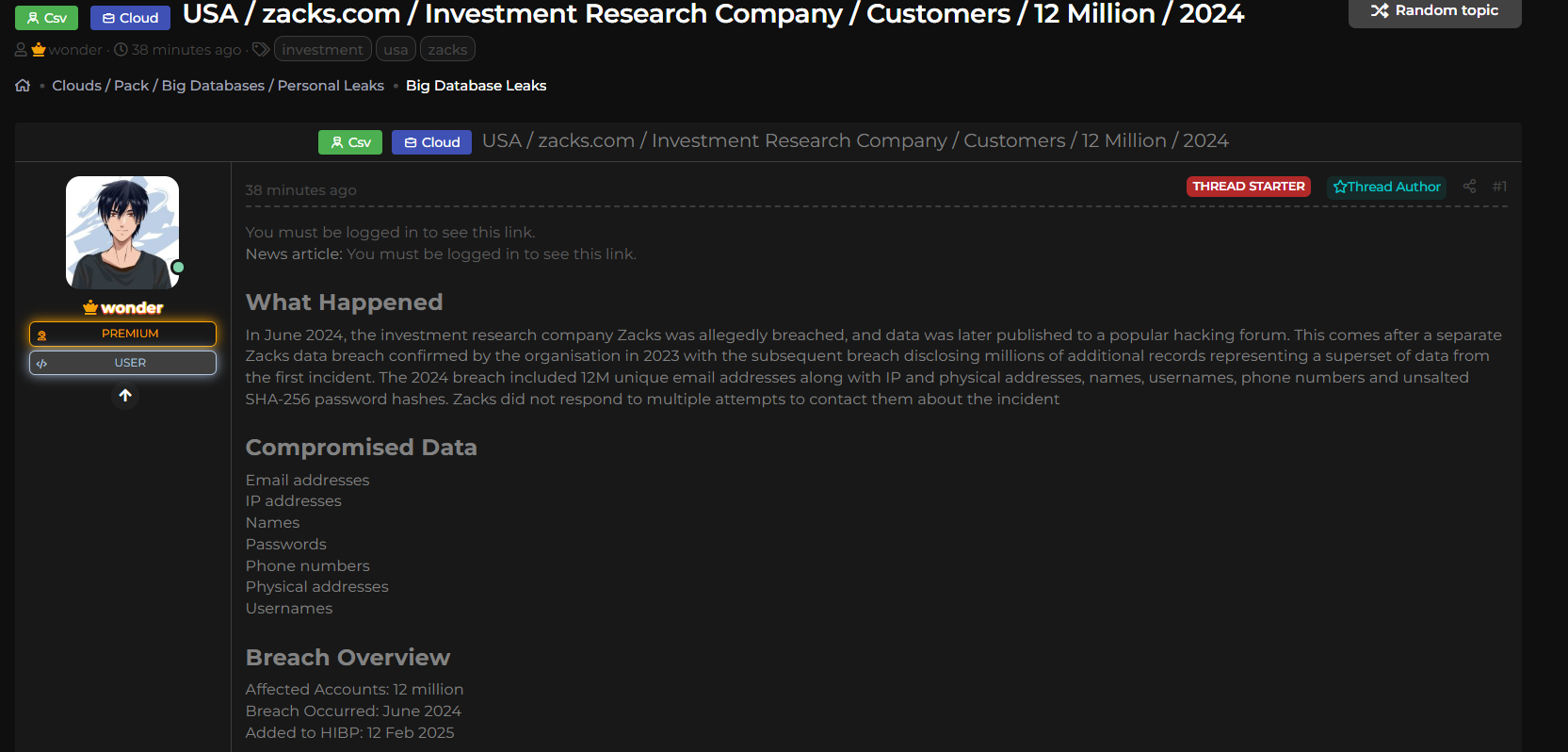This screenshot has width=1568, height=752.
Task: Click the star icon in Thread Author badge
Action: [1340, 187]
